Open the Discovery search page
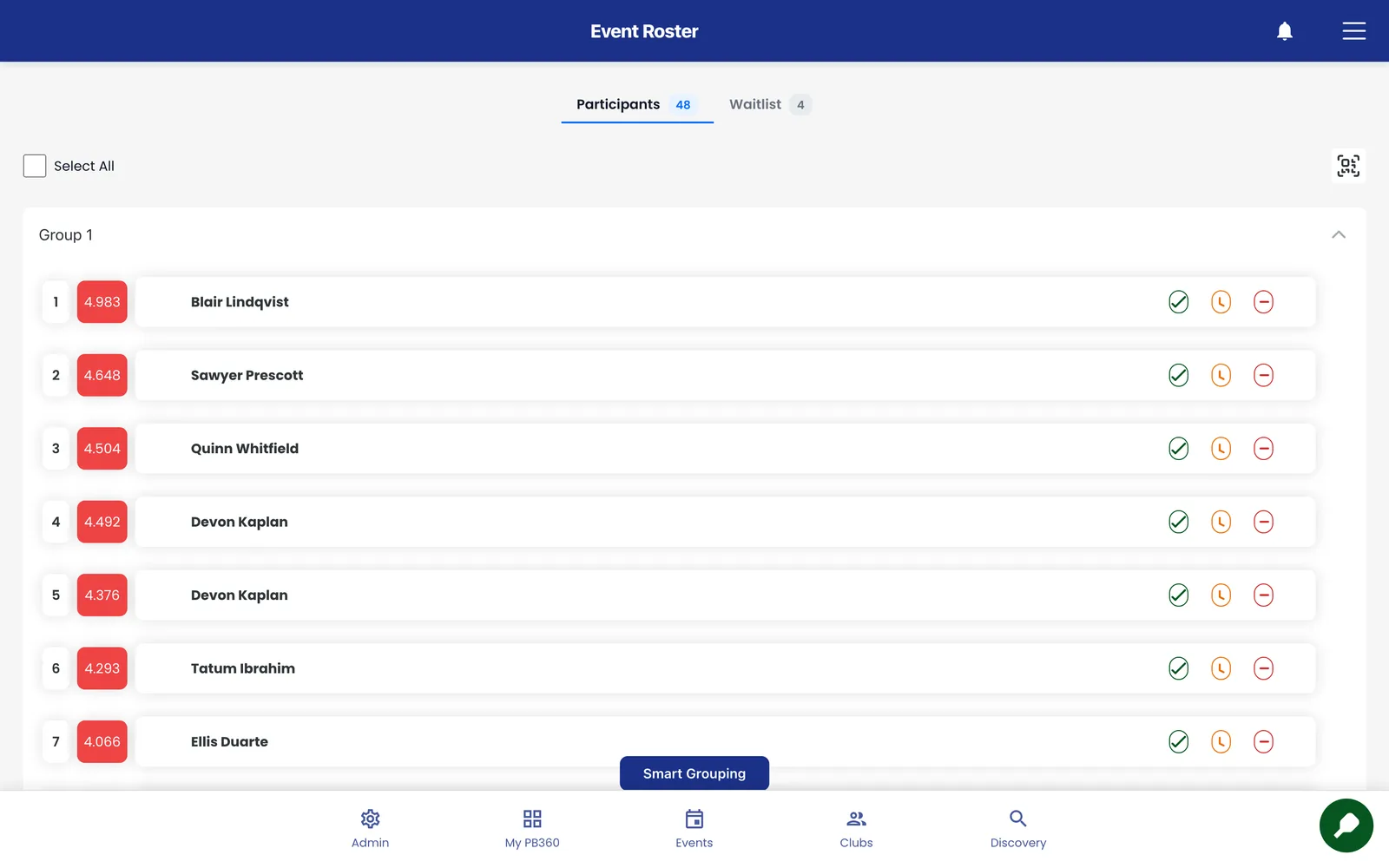 click(x=1018, y=829)
